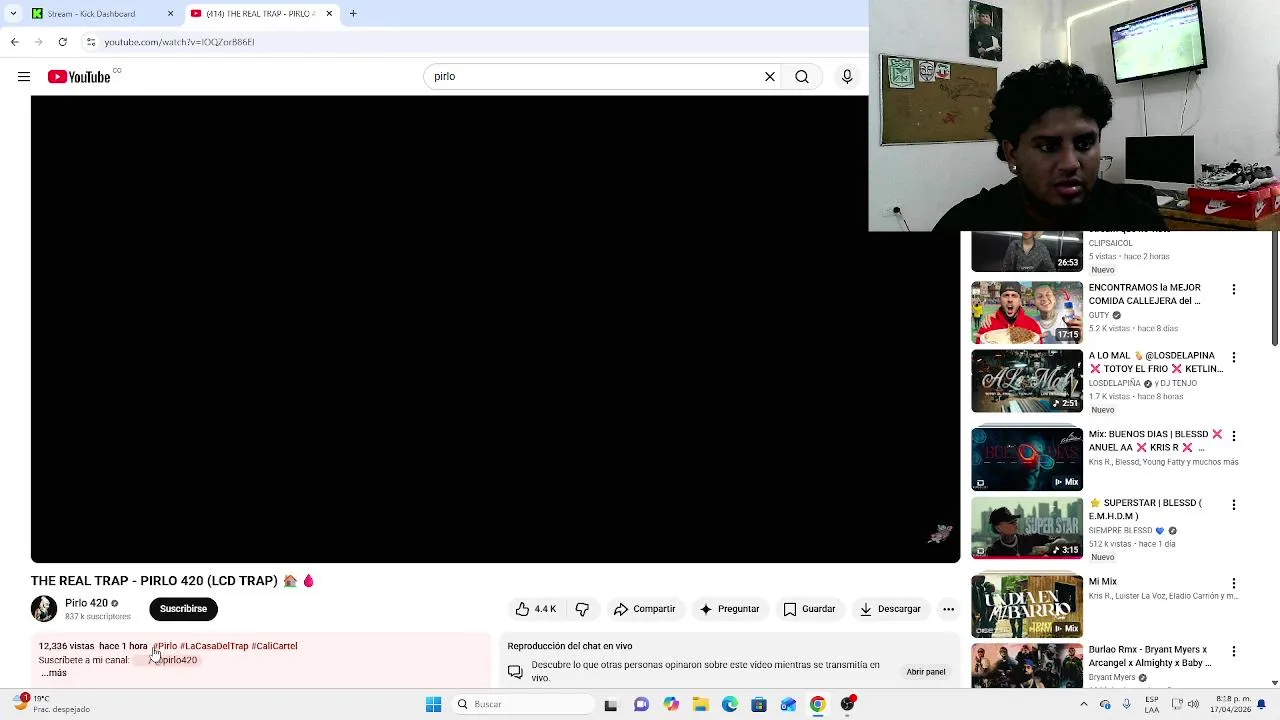Viewport: 1280px width, 720px height.
Task: Dislike the video with thumbs down
Action: (582, 609)
